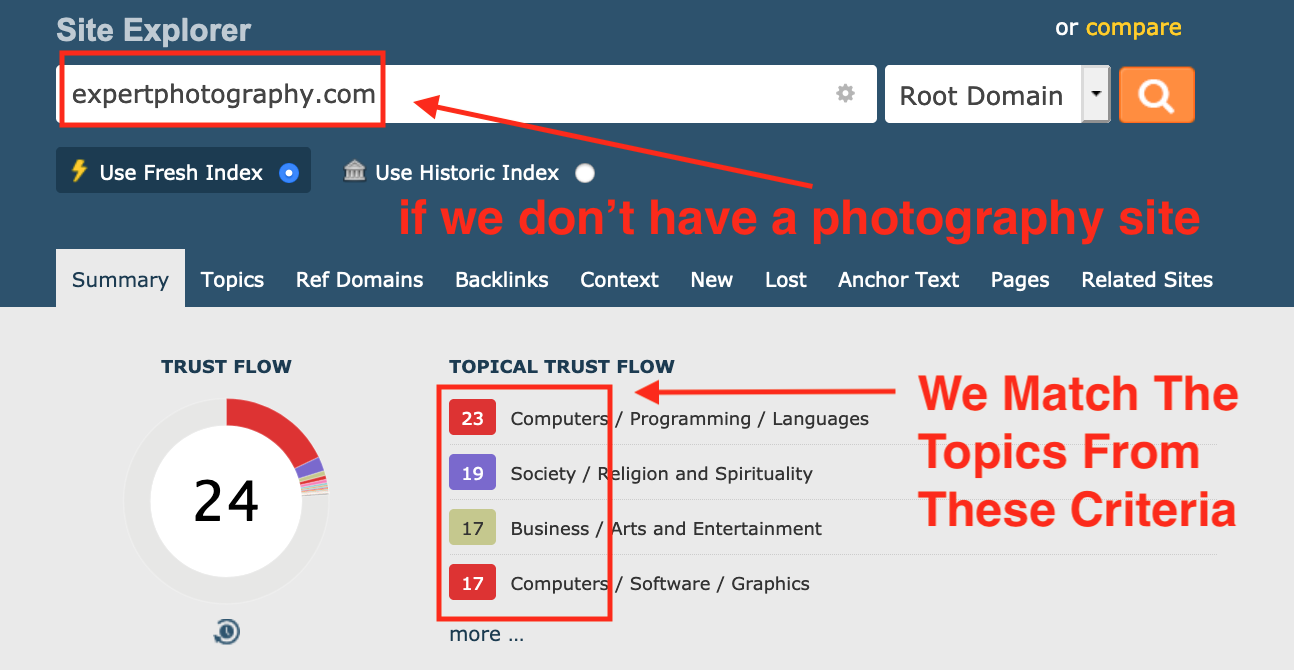Open the Ref Domains tab
This screenshot has height=670, width=1294.
(x=359, y=280)
